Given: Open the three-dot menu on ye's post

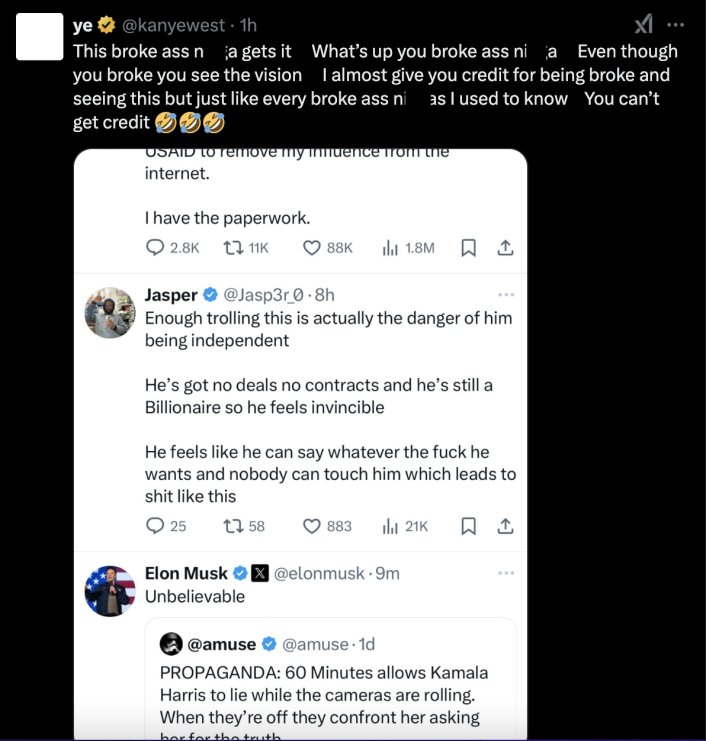Looking at the screenshot, I should pos(678,25).
